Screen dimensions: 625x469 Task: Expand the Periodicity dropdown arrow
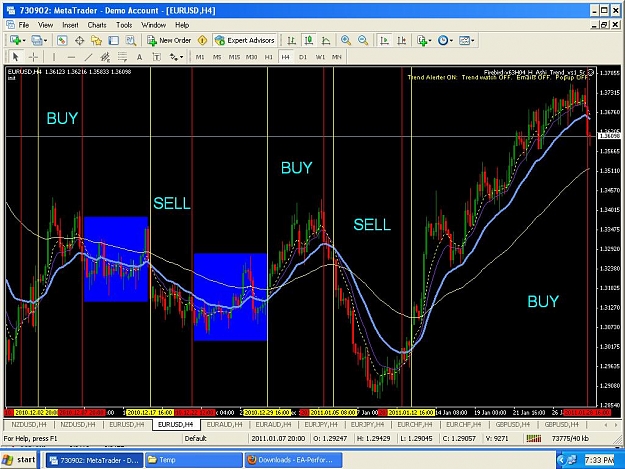(451, 41)
